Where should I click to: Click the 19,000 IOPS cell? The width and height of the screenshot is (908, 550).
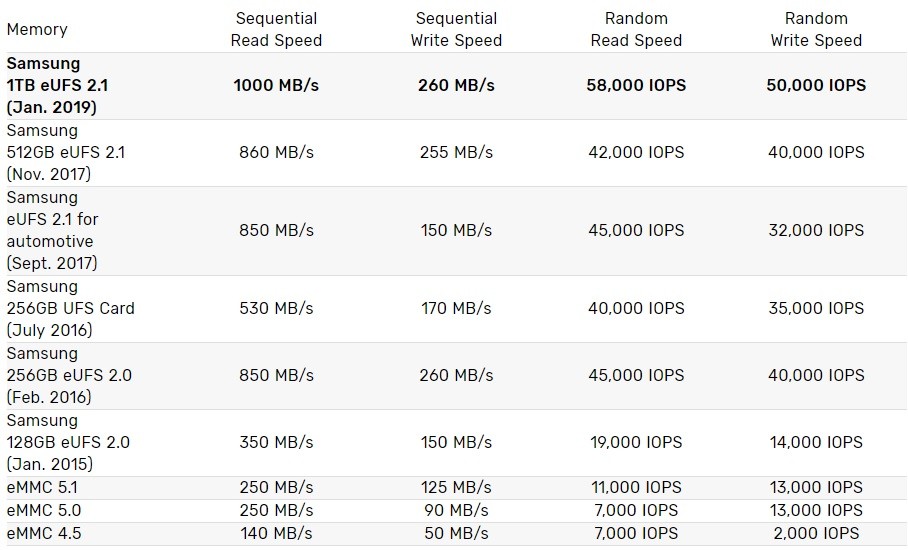coord(636,442)
